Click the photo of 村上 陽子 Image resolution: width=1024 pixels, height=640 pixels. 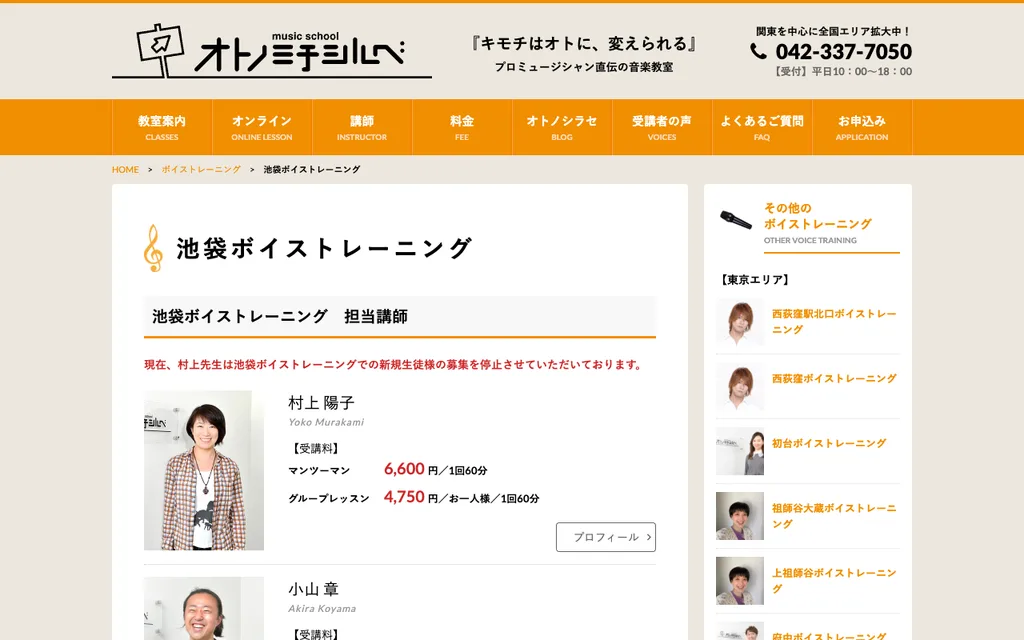[x=204, y=470]
